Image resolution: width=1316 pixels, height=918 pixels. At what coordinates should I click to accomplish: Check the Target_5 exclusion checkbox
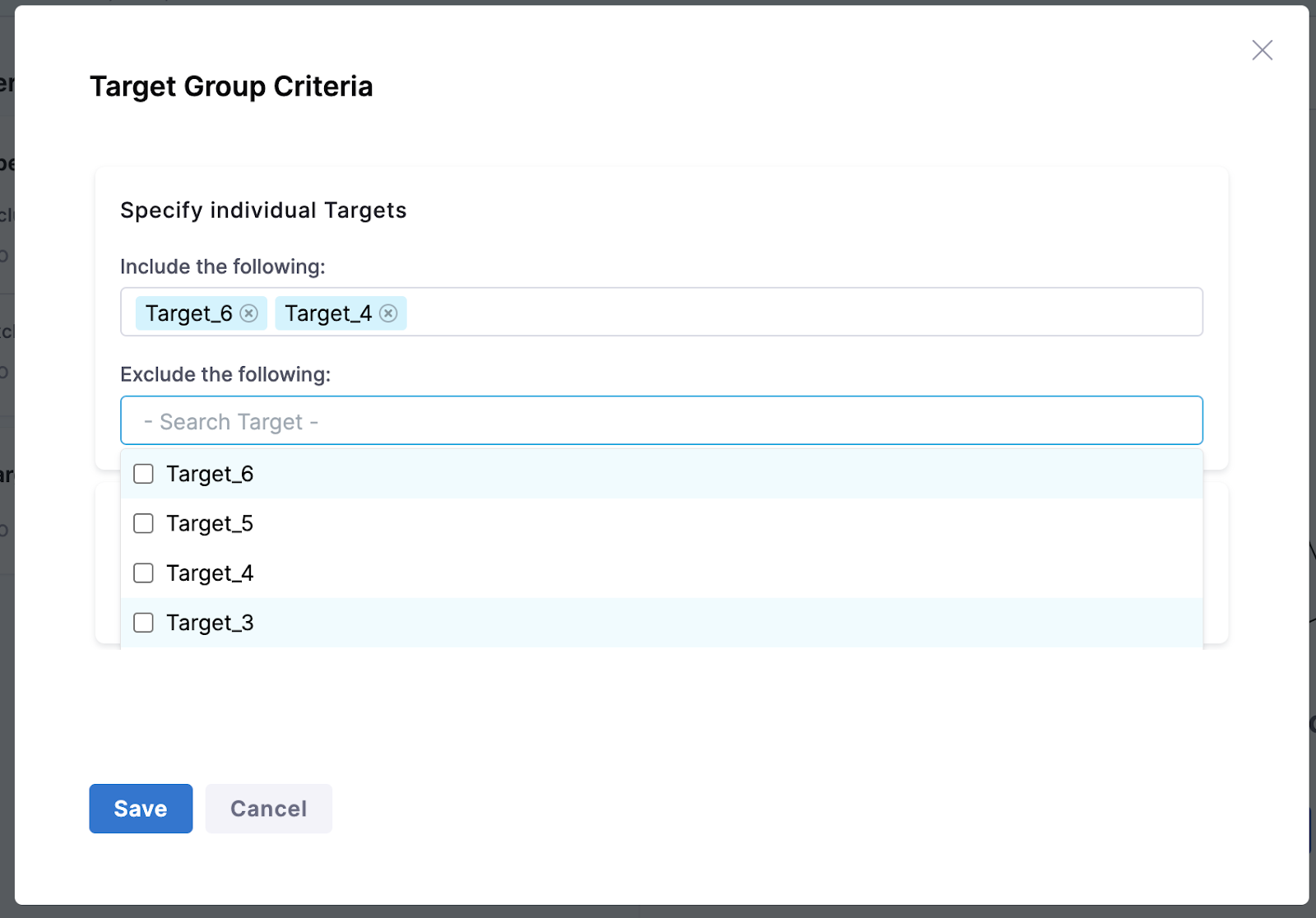point(143,523)
